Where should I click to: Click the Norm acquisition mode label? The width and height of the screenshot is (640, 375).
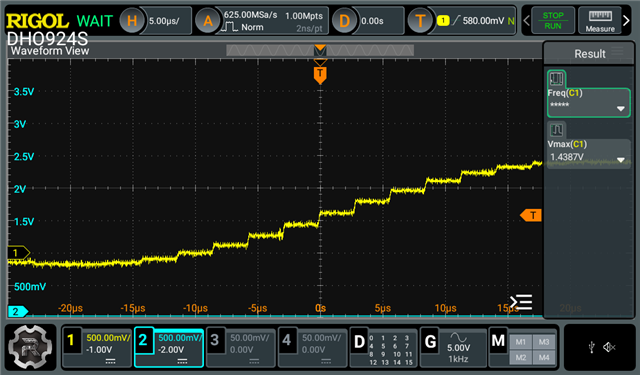pyautogui.click(x=252, y=27)
